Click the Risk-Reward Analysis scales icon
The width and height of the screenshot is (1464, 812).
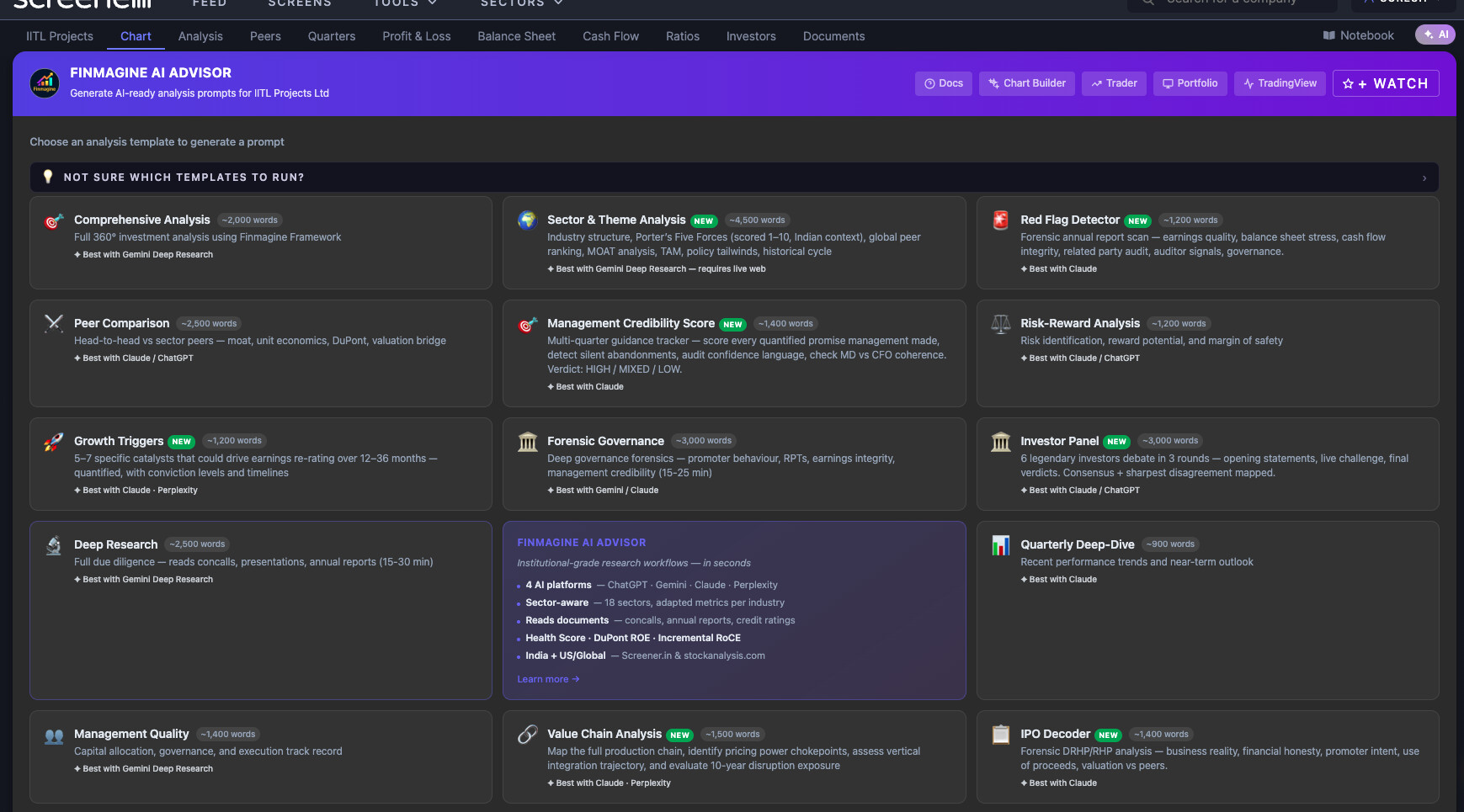click(1001, 324)
